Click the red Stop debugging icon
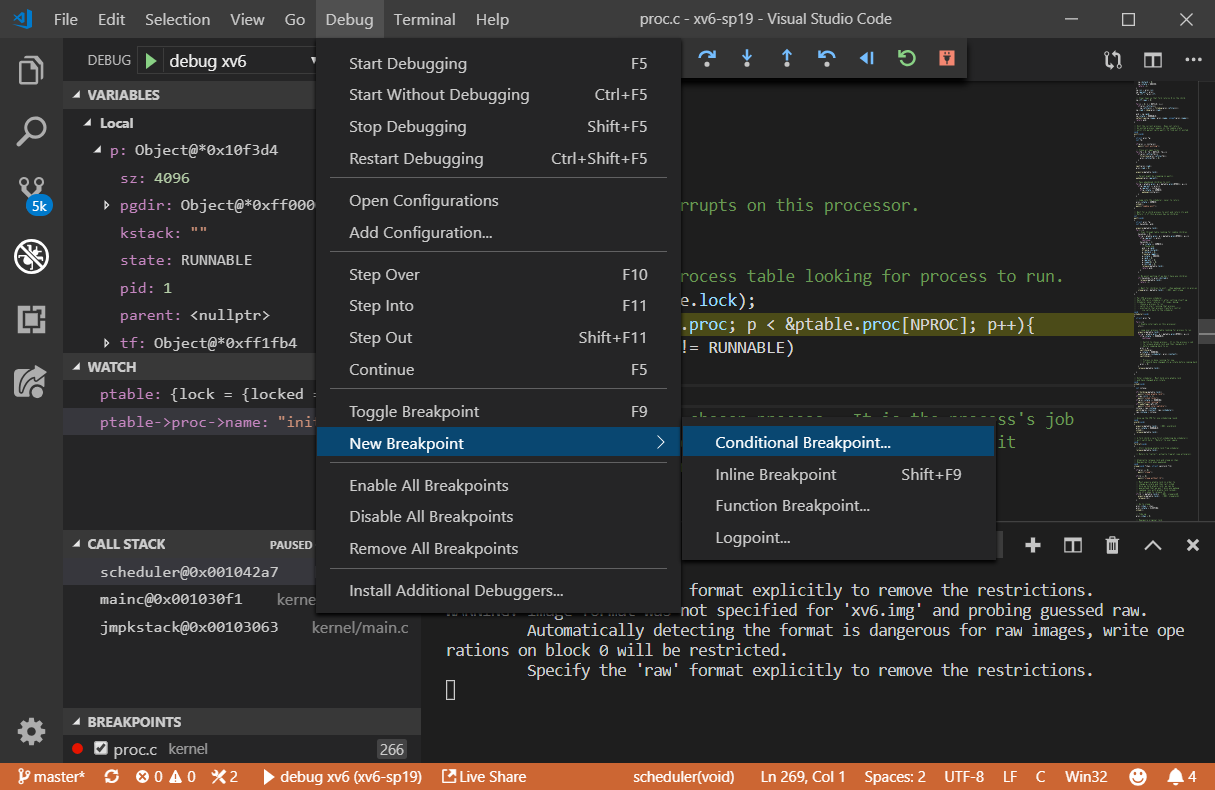 click(x=946, y=59)
